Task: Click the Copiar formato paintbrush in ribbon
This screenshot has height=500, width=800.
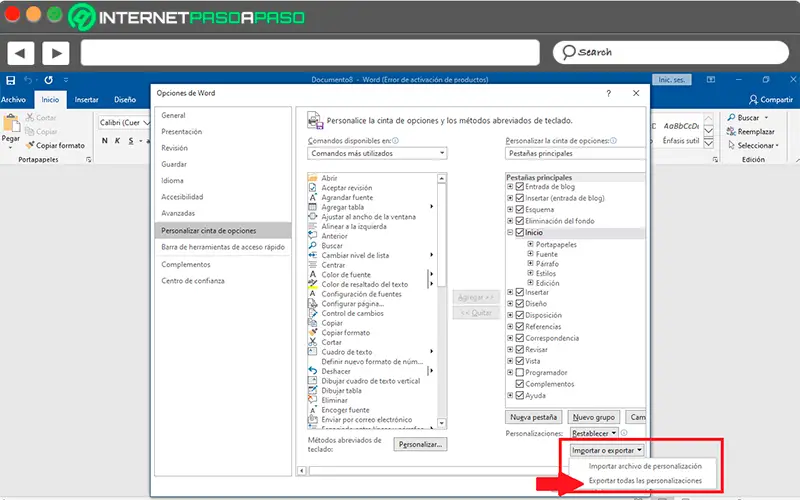Action: click(30, 145)
